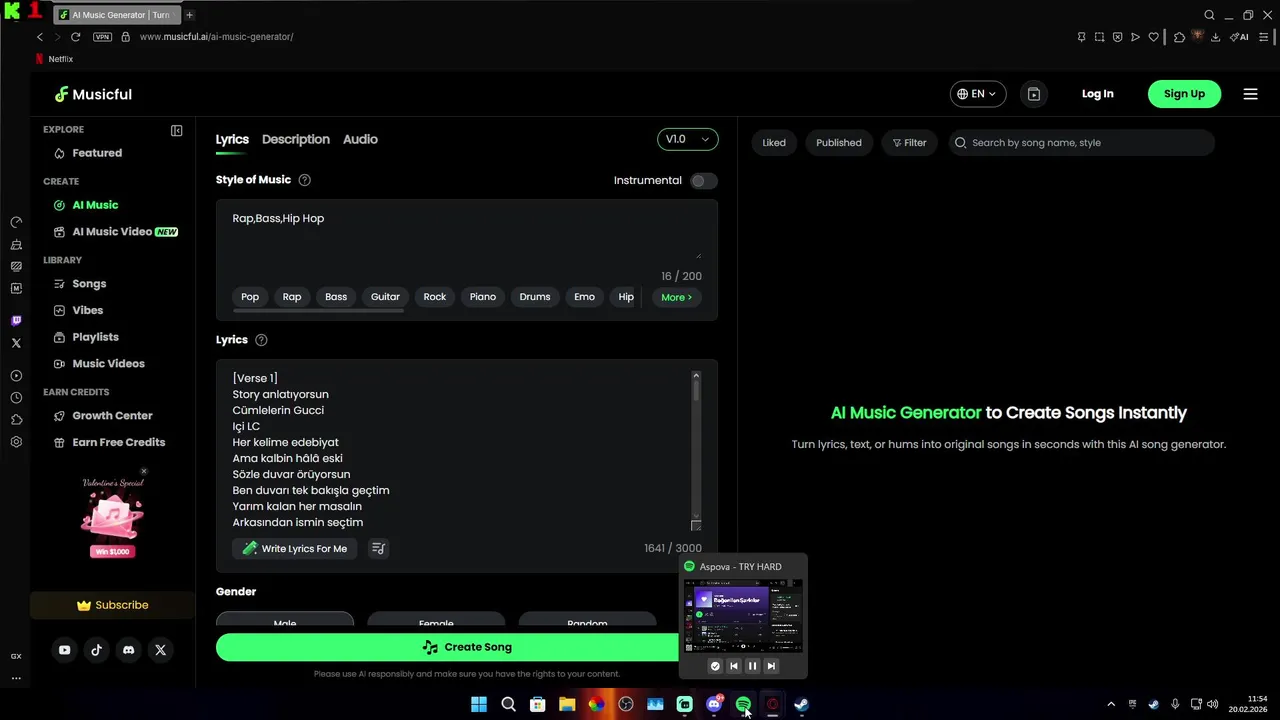Click the Sign Up button
The height and width of the screenshot is (720, 1280).
tap(1184, 94)
